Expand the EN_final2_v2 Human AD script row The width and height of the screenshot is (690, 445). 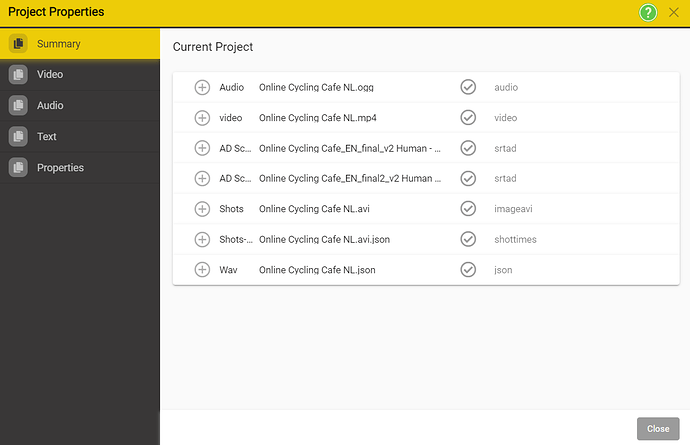[202, 178]
